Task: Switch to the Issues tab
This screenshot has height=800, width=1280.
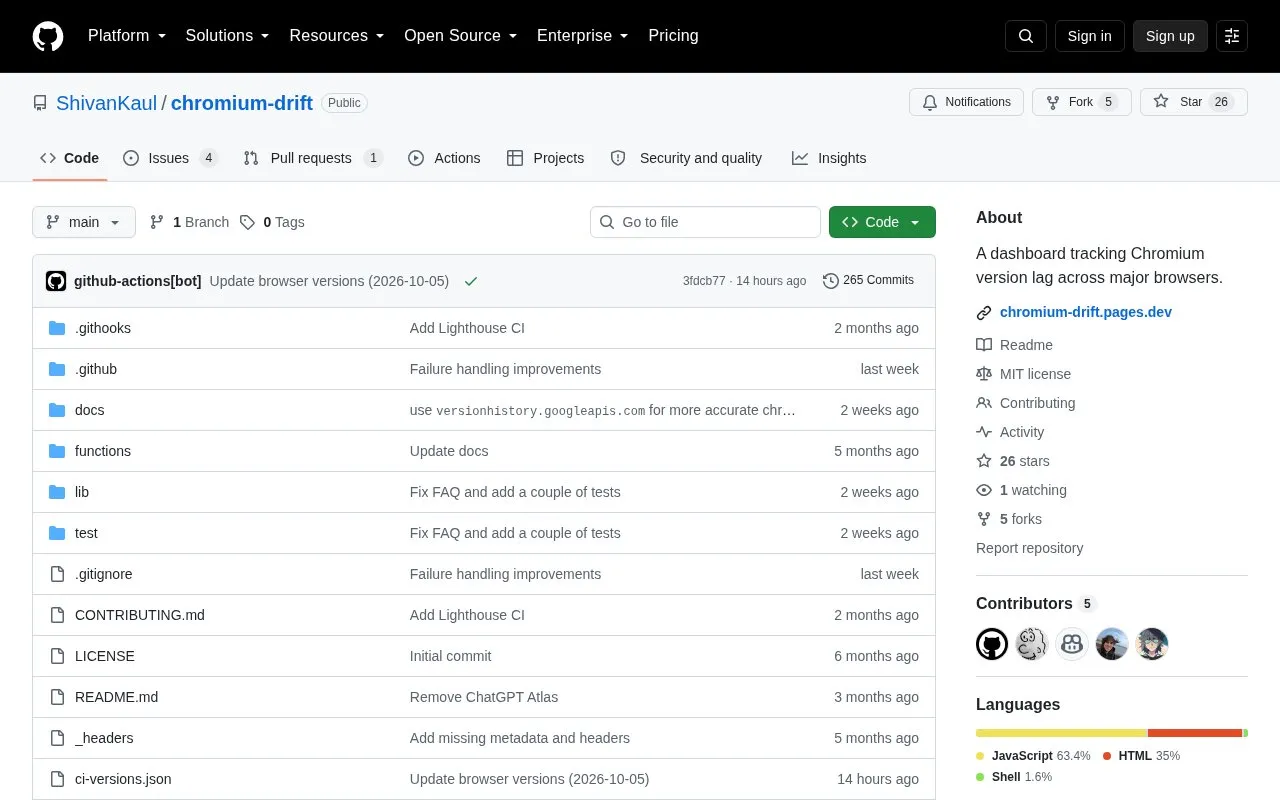Action: click(x=170, y=158)
